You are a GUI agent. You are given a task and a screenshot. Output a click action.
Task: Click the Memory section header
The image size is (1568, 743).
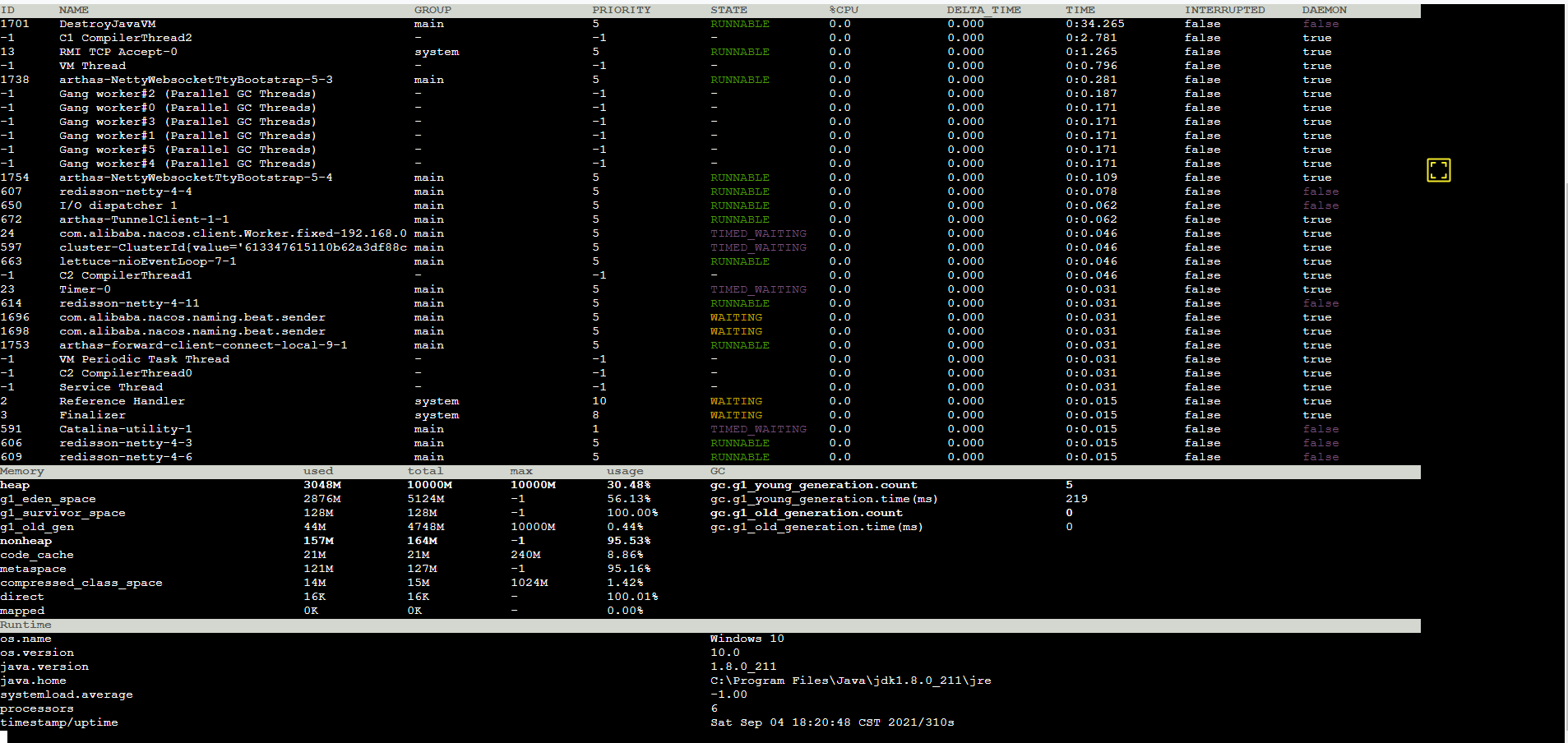coord(22,471)
